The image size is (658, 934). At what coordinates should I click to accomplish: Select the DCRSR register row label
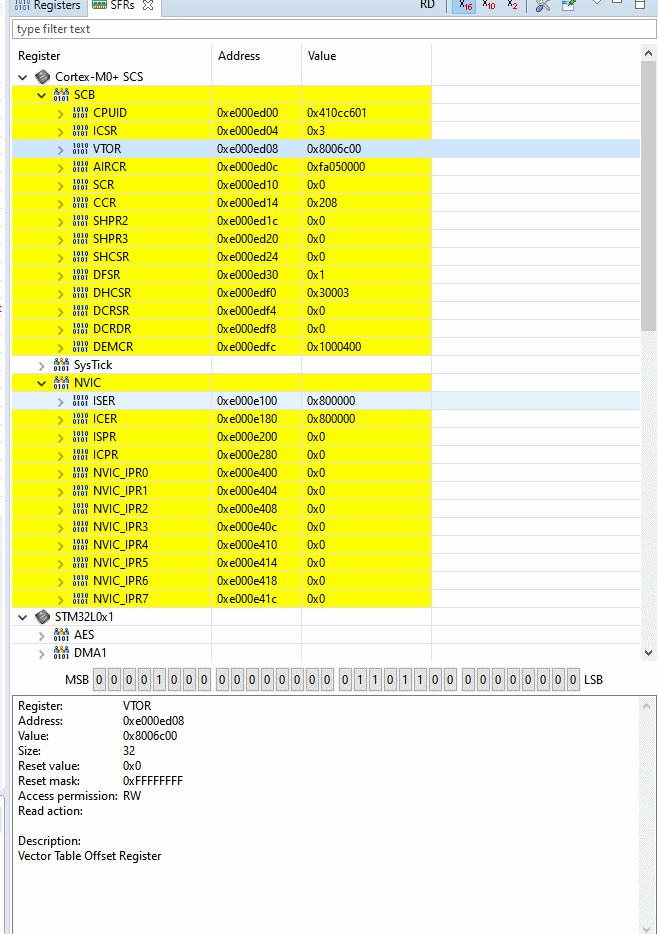point(111,311)
